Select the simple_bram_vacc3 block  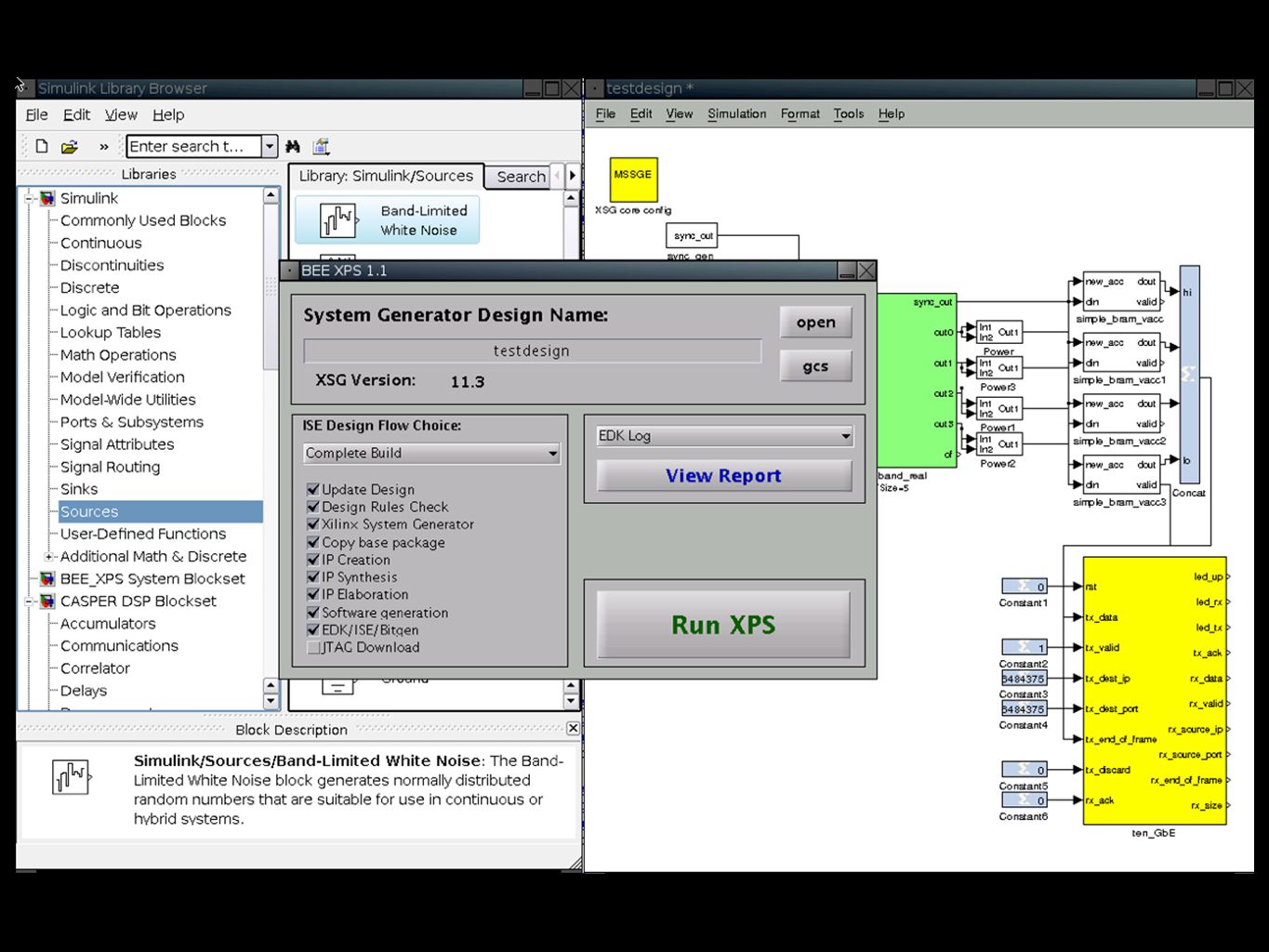[1121, 476]
